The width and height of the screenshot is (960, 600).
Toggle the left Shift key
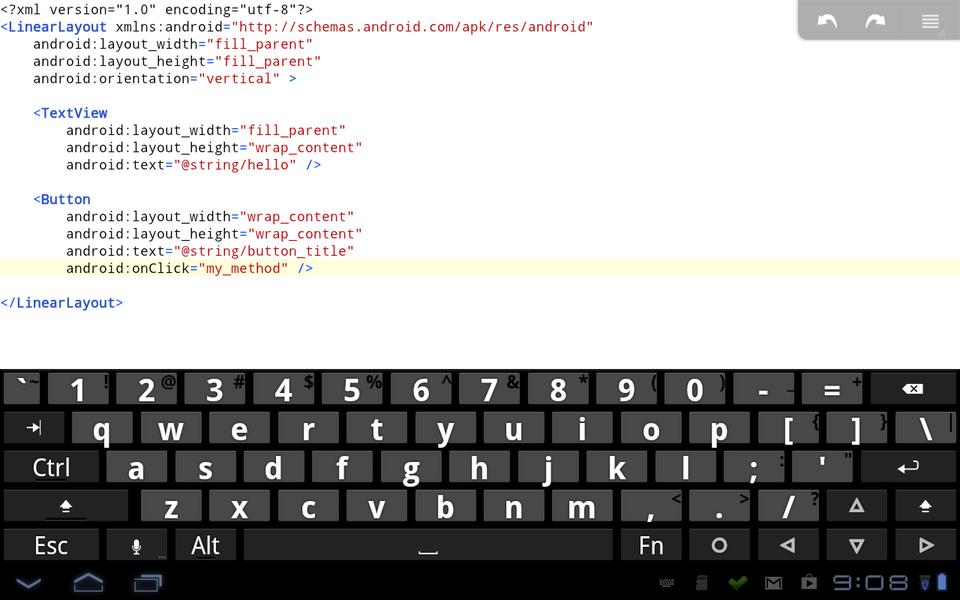pyautogui.click(x=66, y=506)
